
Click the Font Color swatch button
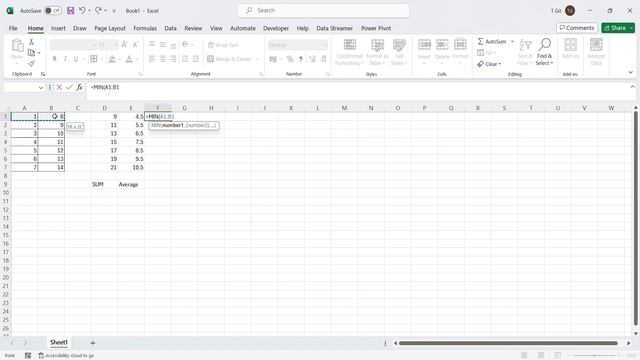(x=129, y=59)
